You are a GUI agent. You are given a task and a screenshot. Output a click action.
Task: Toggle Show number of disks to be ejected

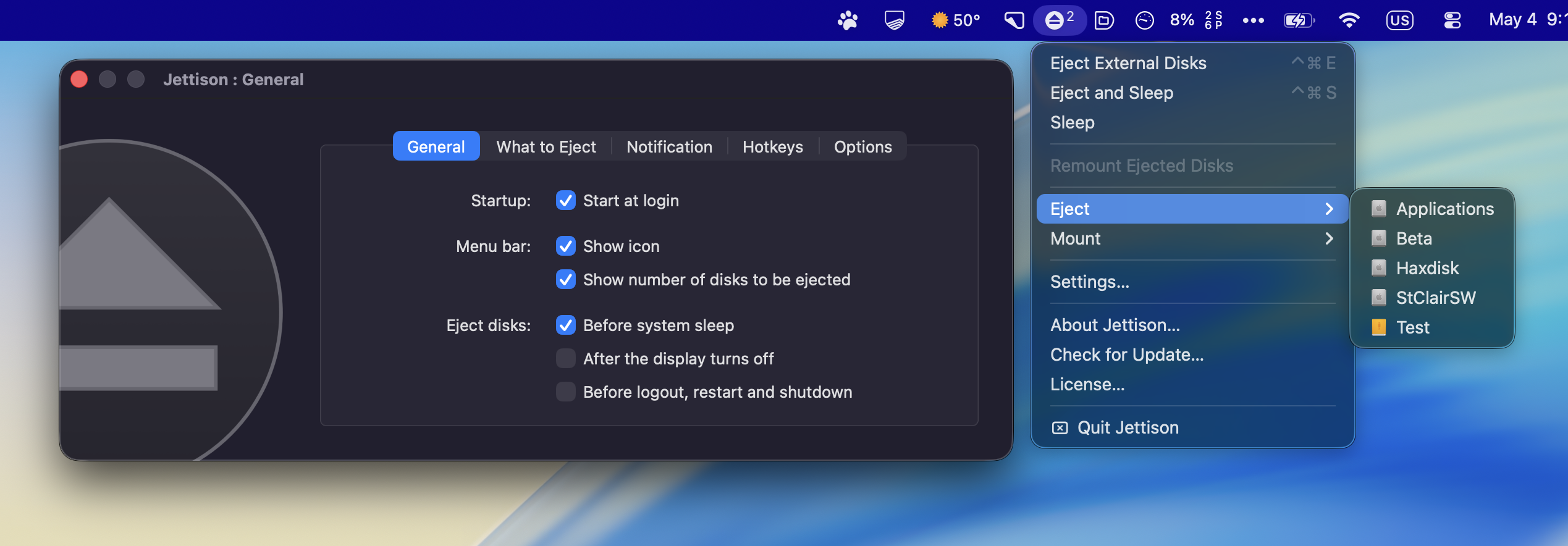tap(565, 280)
